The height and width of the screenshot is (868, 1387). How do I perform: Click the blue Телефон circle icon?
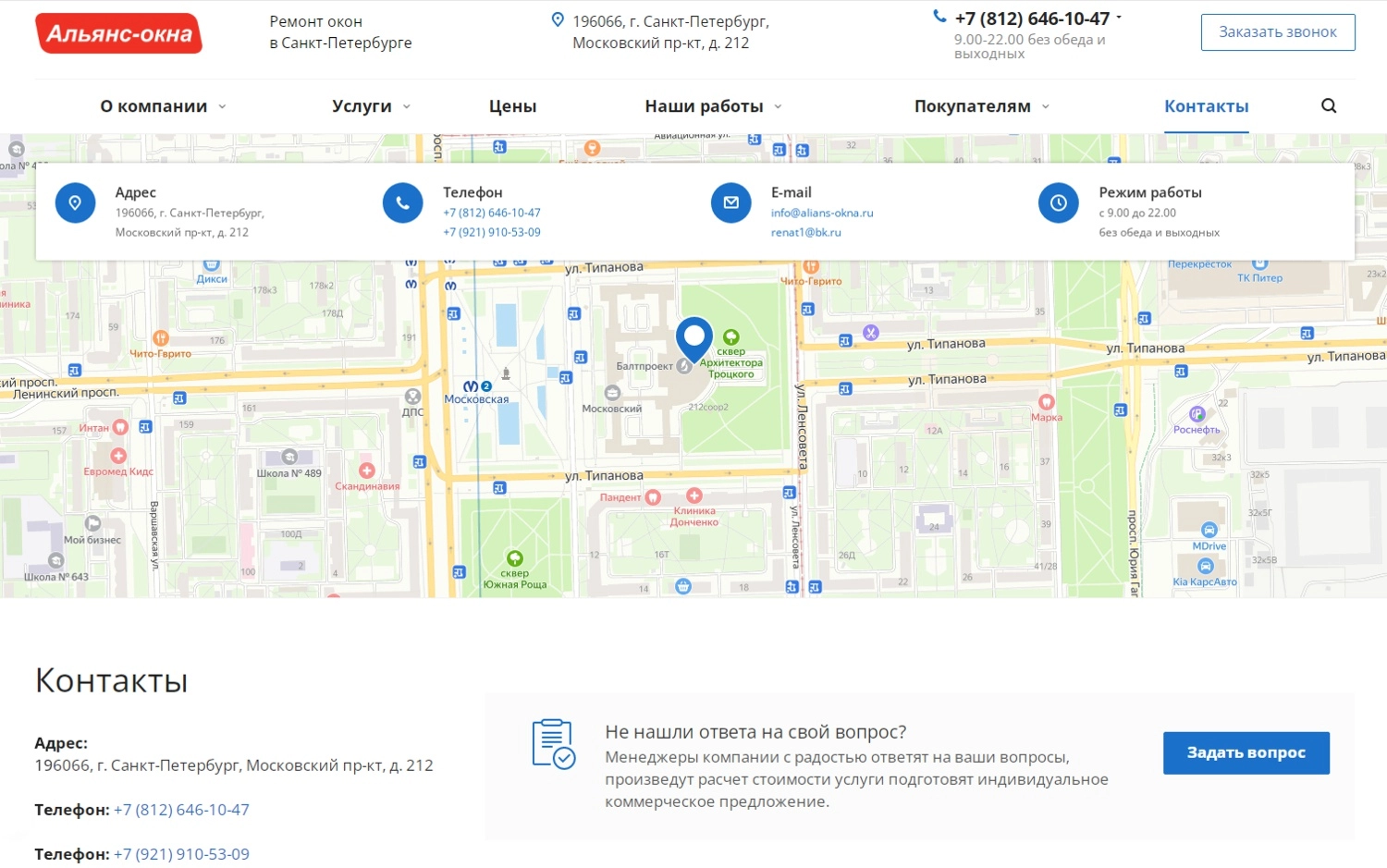point(403,202)
